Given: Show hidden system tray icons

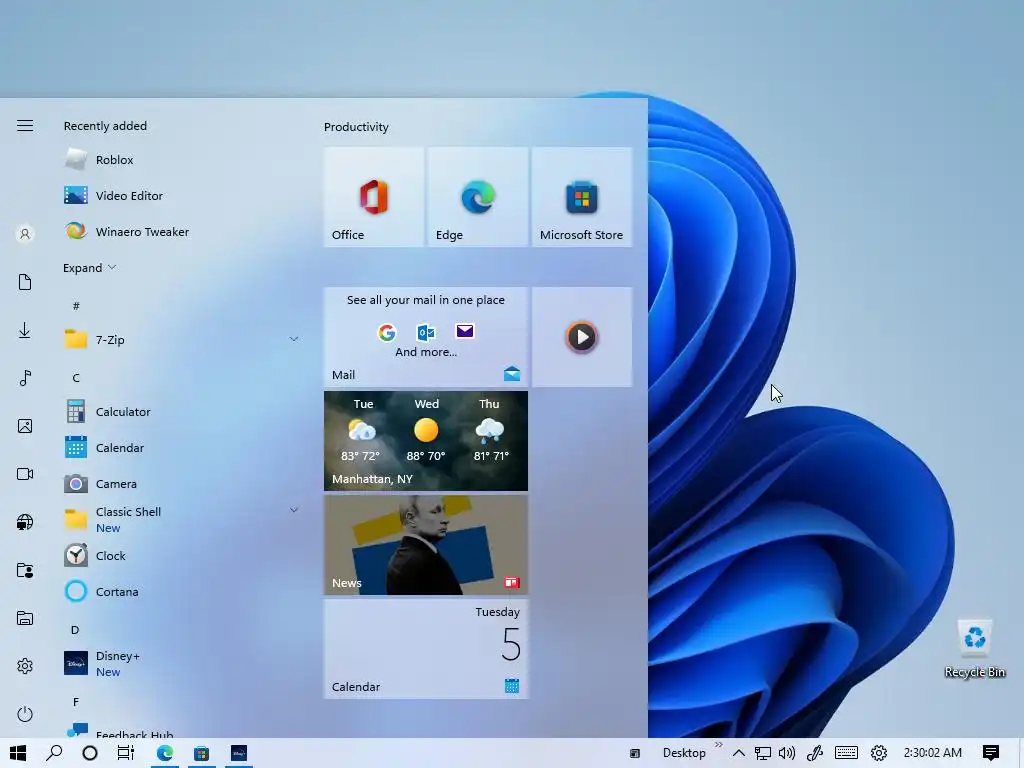Looking at the screenshot, I should click(739, 753).
